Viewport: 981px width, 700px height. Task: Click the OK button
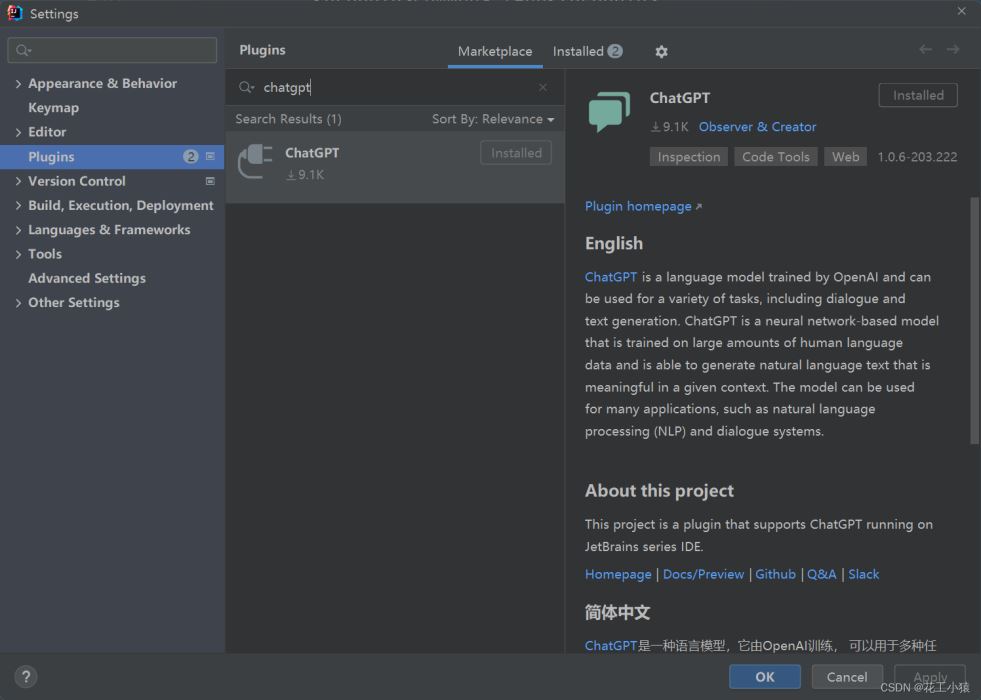point(765,676)
